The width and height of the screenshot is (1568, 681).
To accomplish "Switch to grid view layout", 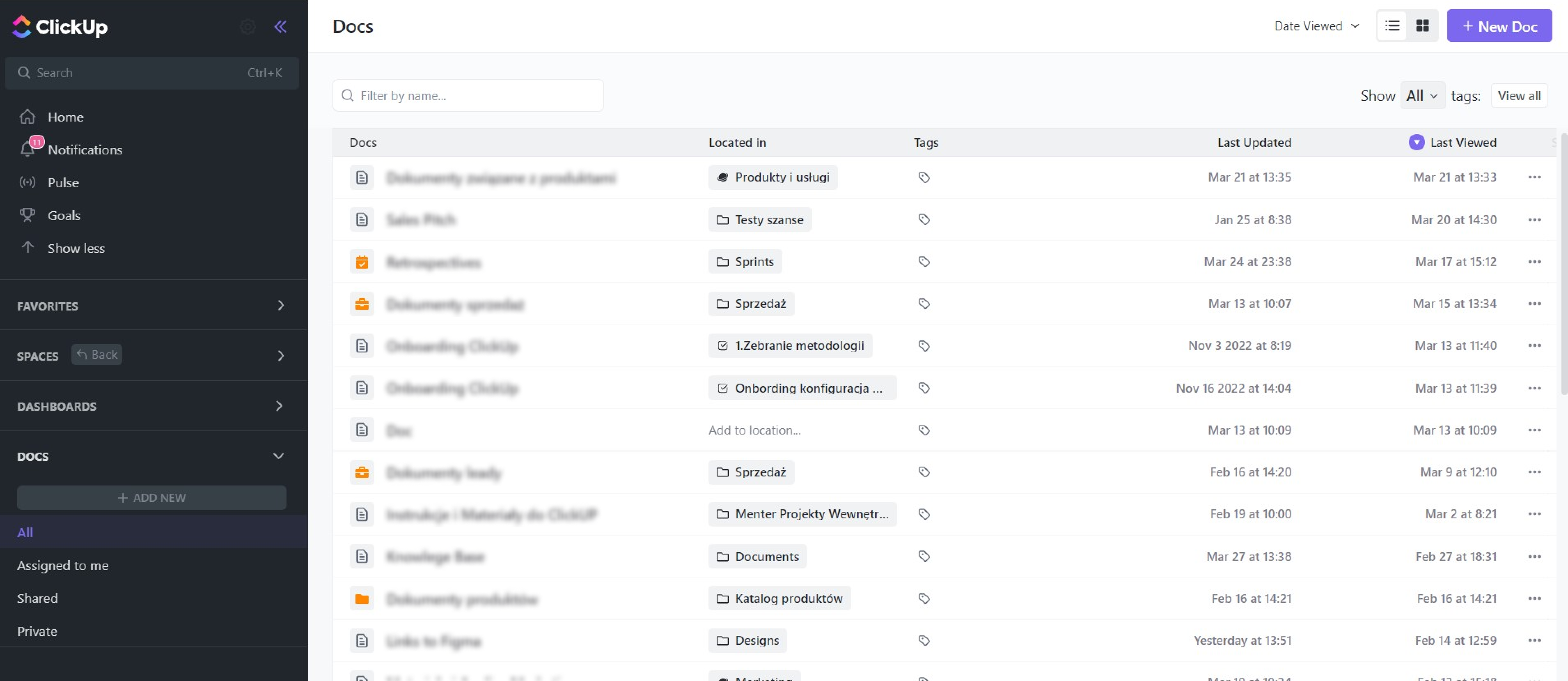I will [x=1422, y=25].
